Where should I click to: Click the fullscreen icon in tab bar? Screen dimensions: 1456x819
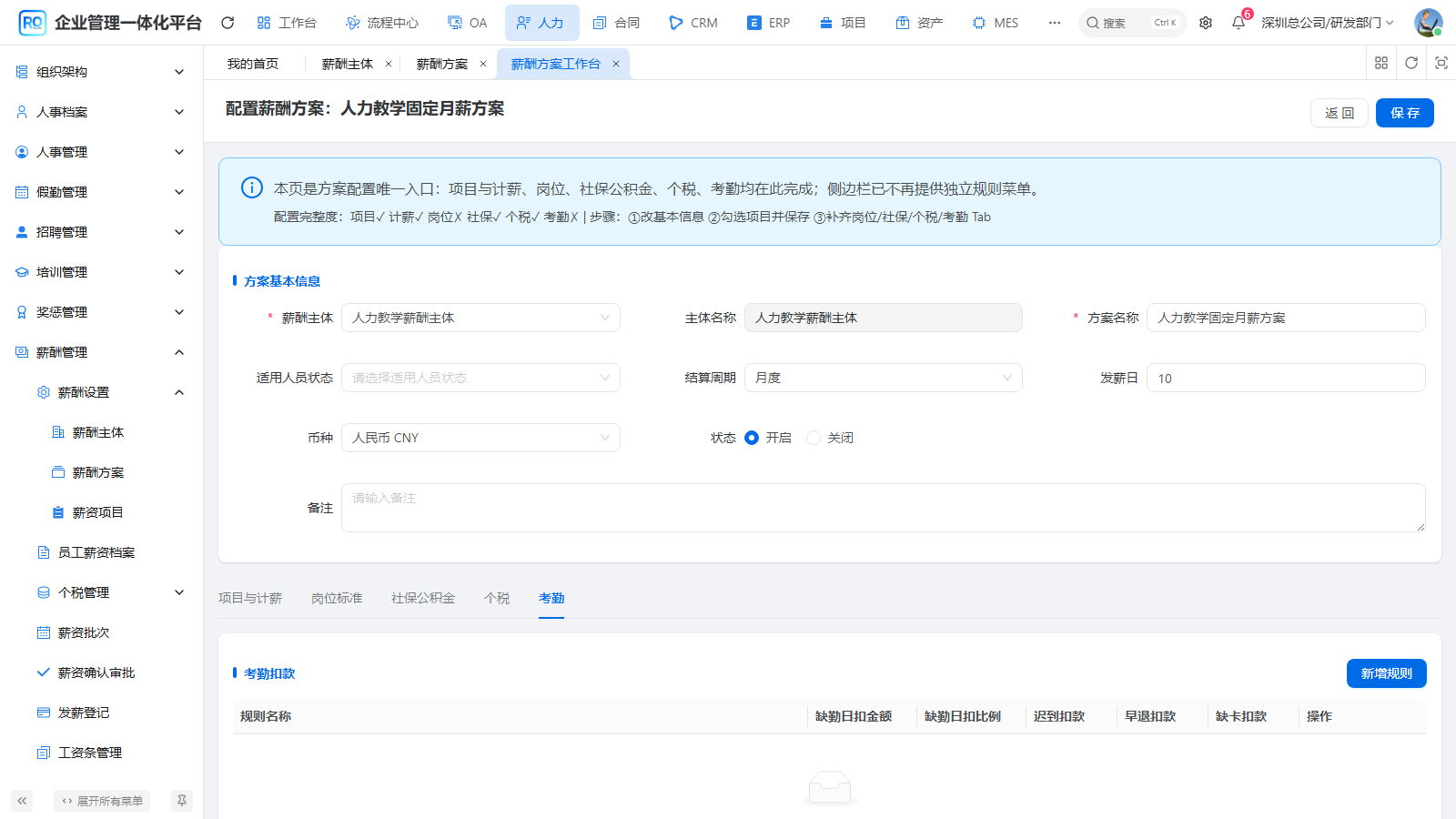point(1441,63)
